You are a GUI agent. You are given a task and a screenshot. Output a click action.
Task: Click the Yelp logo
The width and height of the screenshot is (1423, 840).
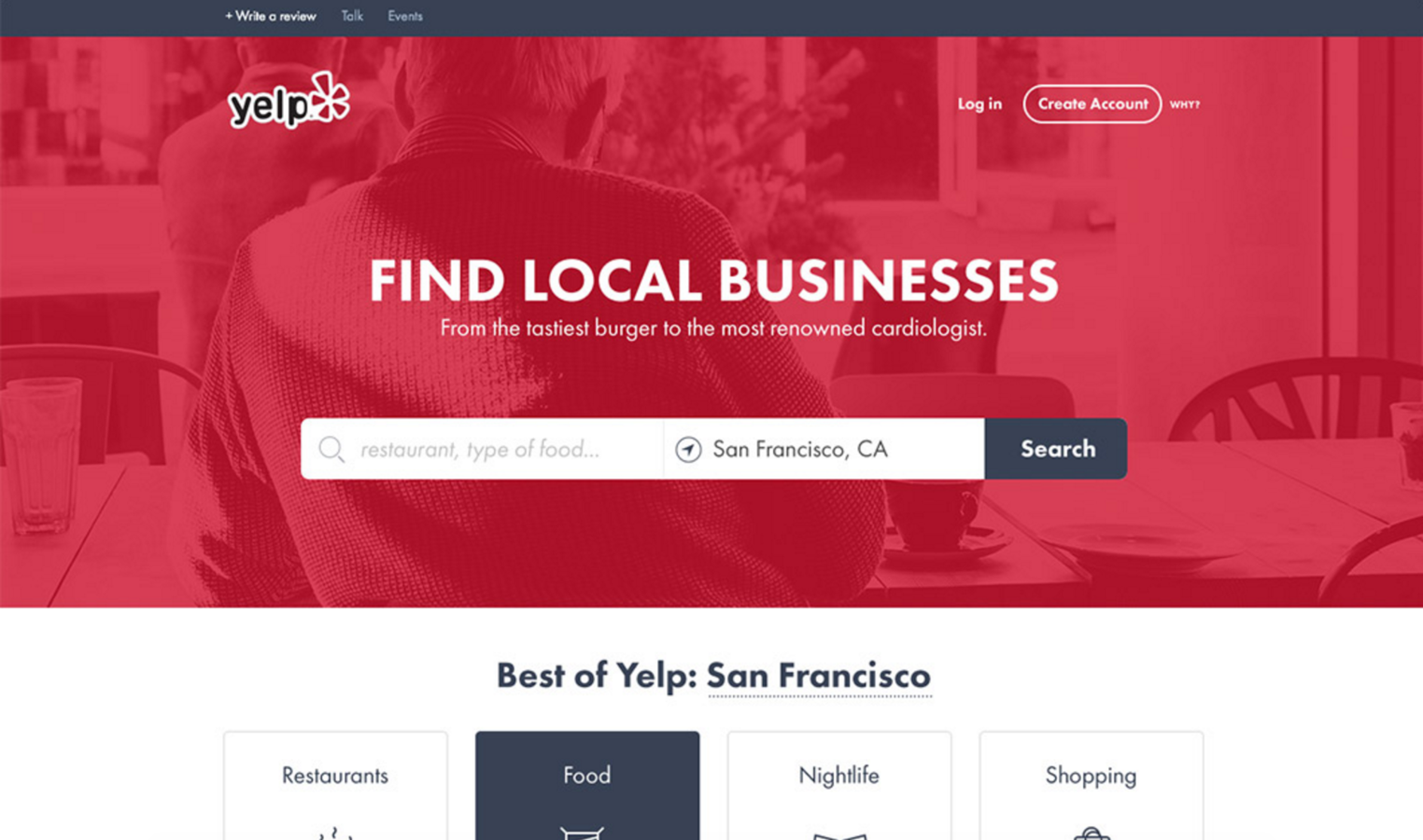click(289, 101)
